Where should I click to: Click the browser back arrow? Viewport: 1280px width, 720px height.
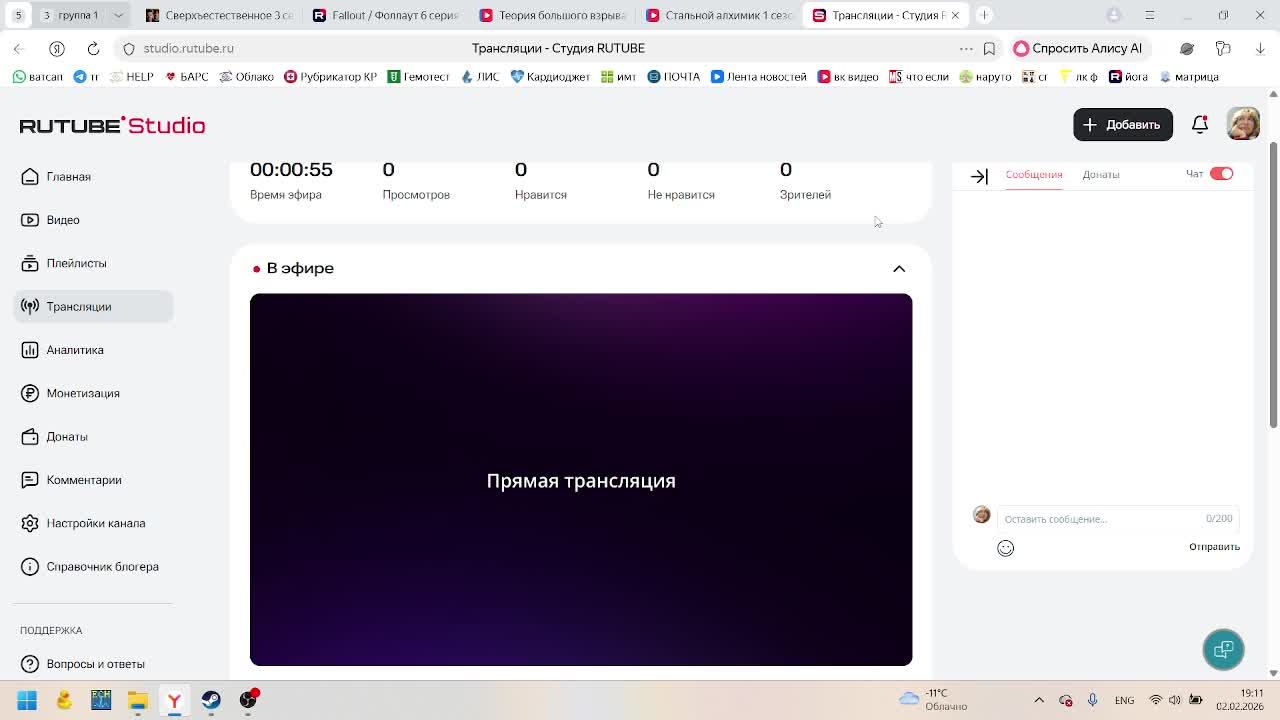pyautogui.click(x=19, y=48)
